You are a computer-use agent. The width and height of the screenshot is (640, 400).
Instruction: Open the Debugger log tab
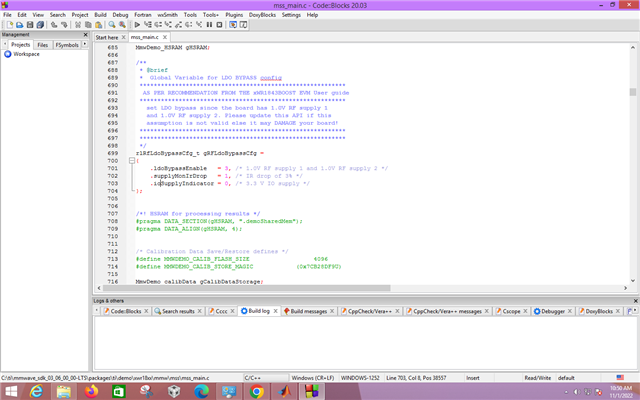pyautogui.click(x=553, y=311)
